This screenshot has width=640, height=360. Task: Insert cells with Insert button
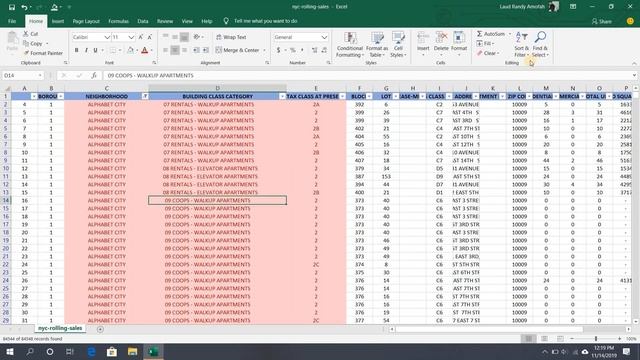point(423,44)
